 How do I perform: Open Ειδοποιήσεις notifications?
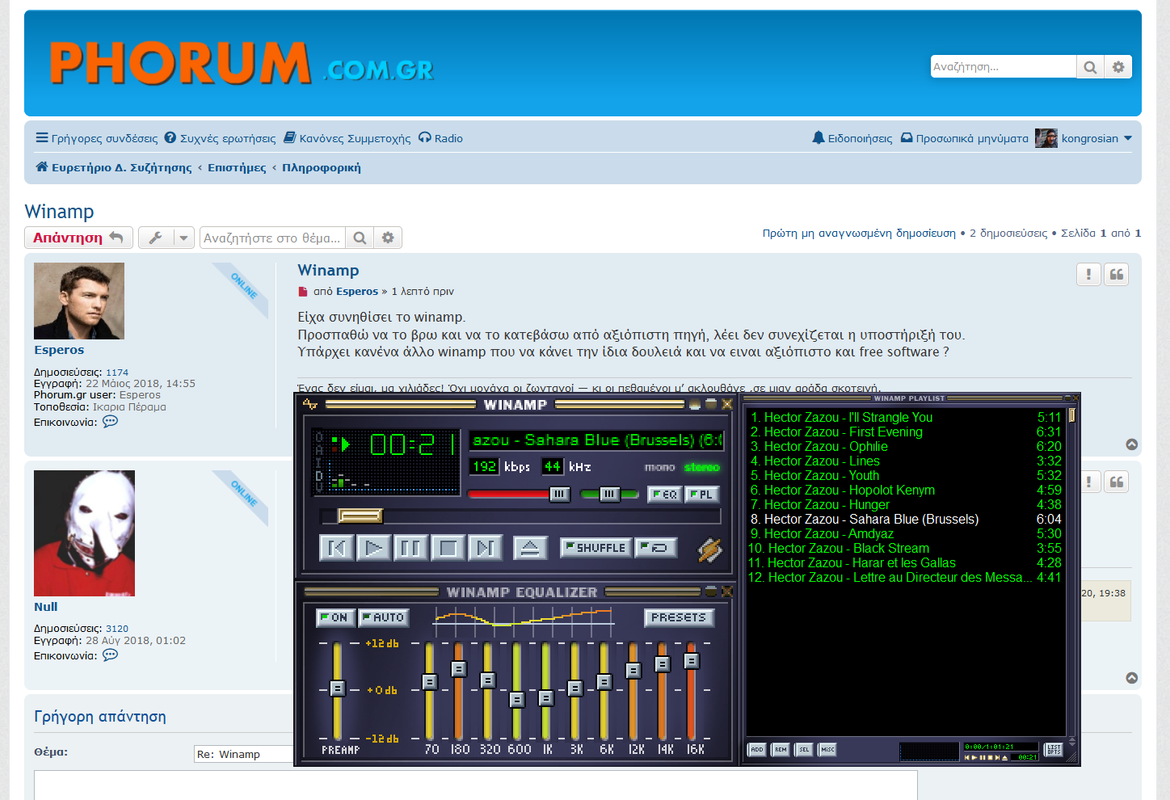pos(852,138)
